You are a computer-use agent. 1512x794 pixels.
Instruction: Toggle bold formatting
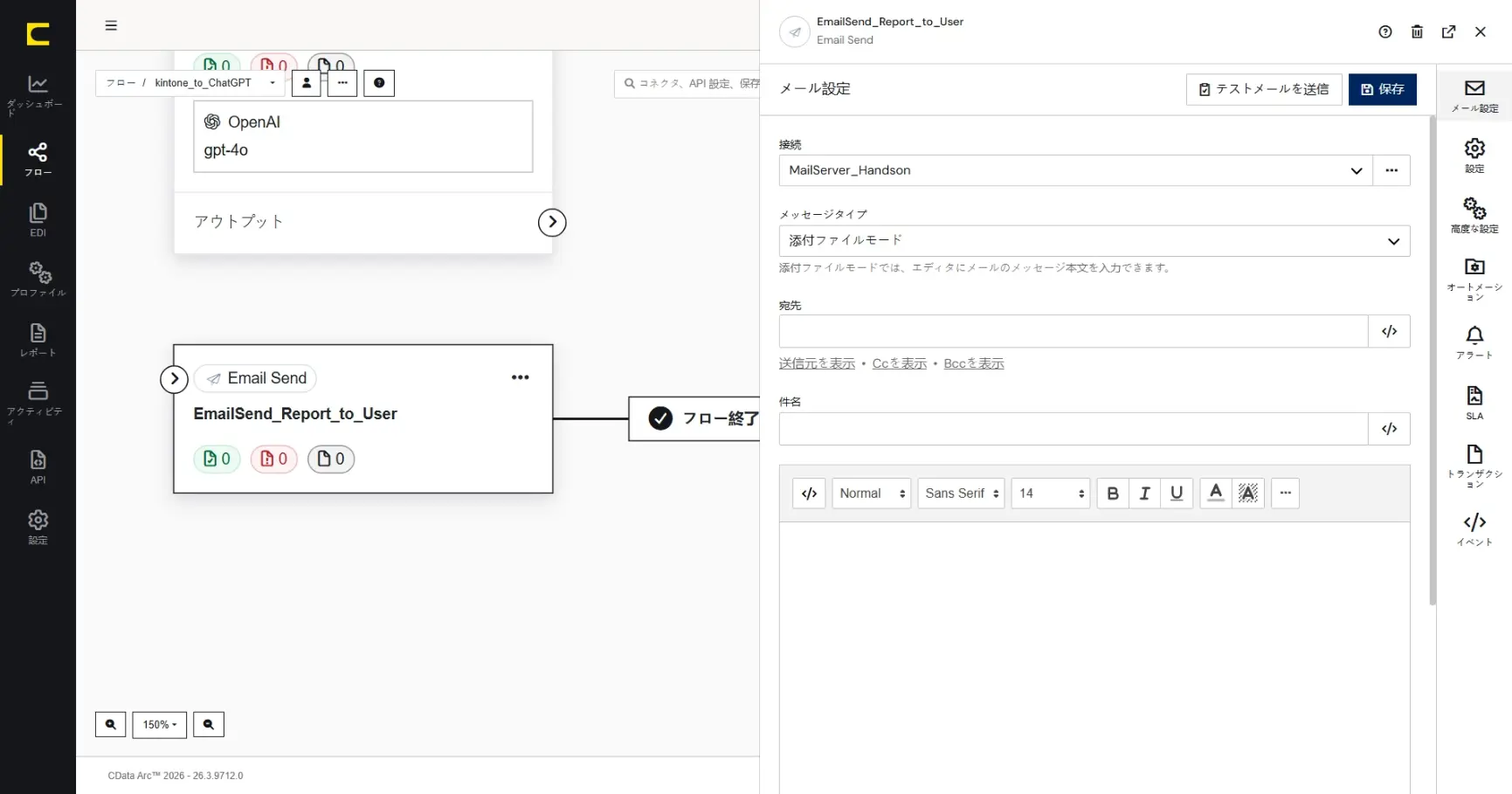(1113, 494)
